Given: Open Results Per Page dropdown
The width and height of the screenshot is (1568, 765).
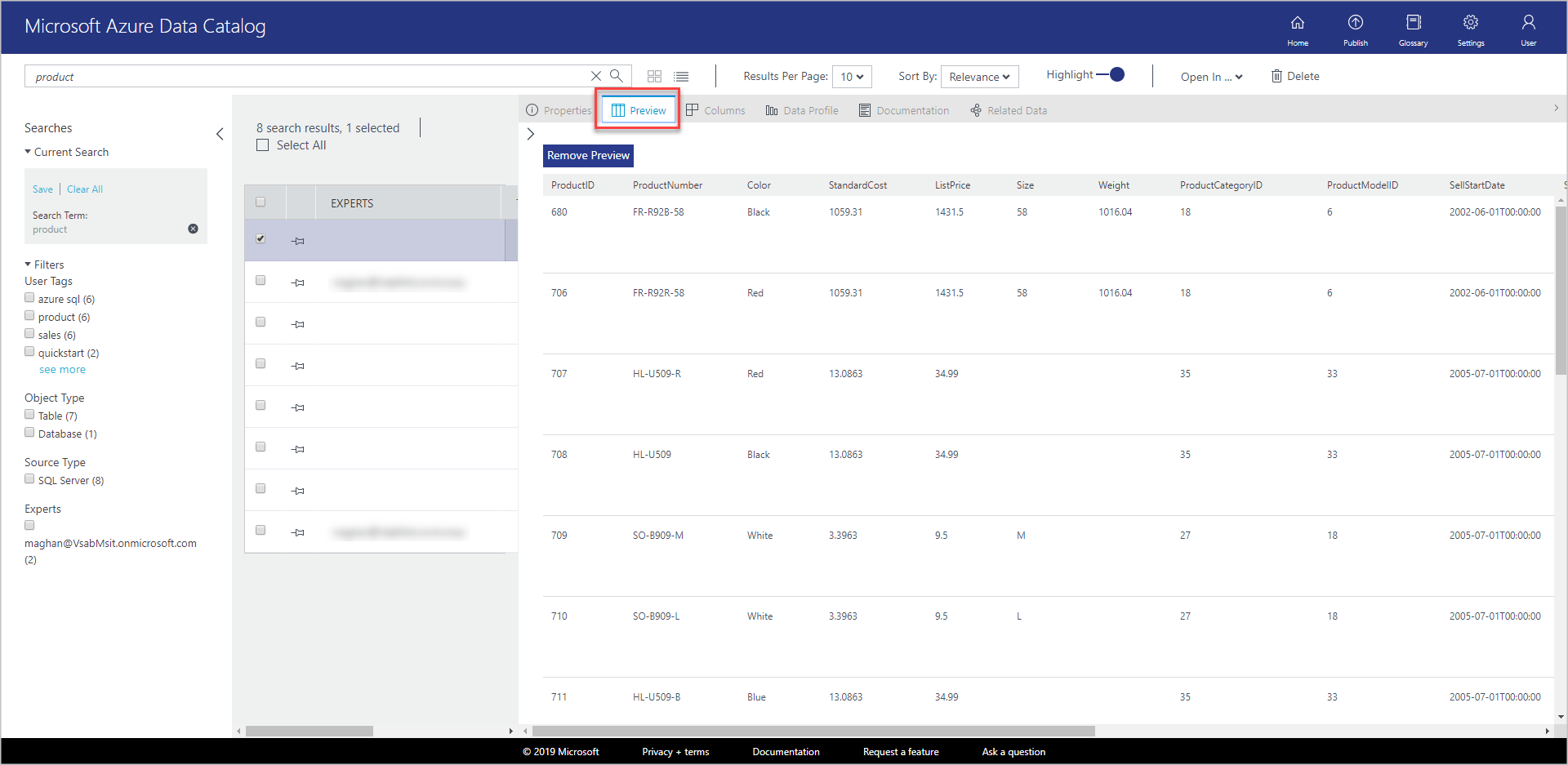Looking at the screenshot, I should click(x=852, y=77).
